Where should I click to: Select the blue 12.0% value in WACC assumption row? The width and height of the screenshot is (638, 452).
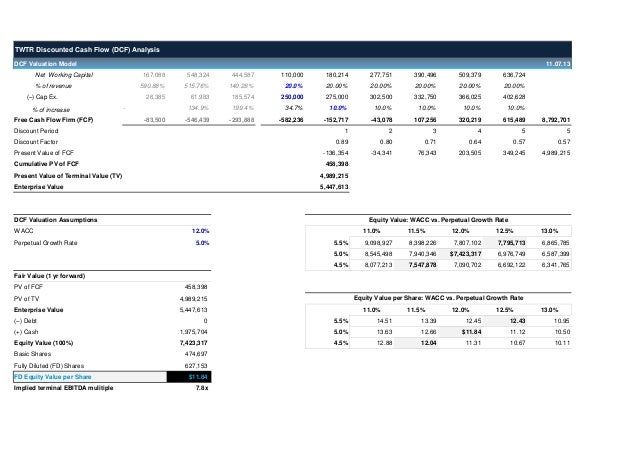click(x=201, y=231)
